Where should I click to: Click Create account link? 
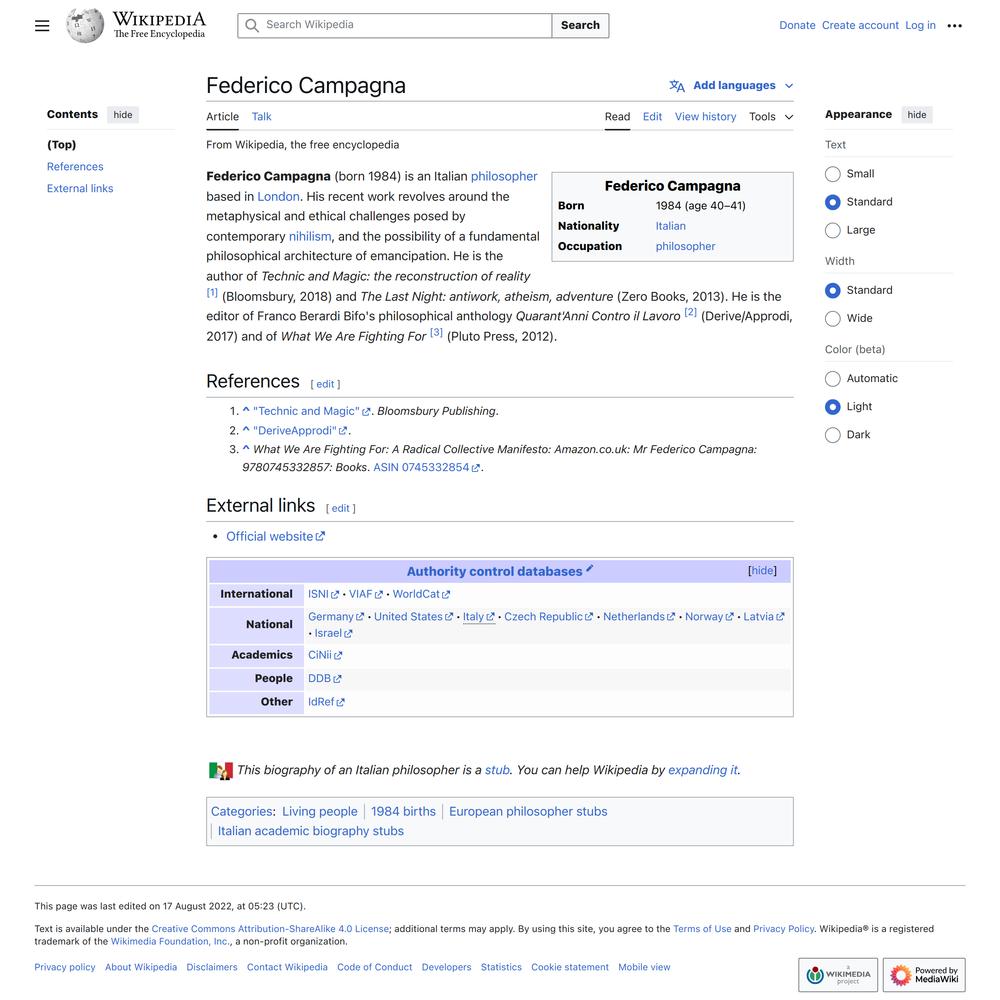click(860, 26)
